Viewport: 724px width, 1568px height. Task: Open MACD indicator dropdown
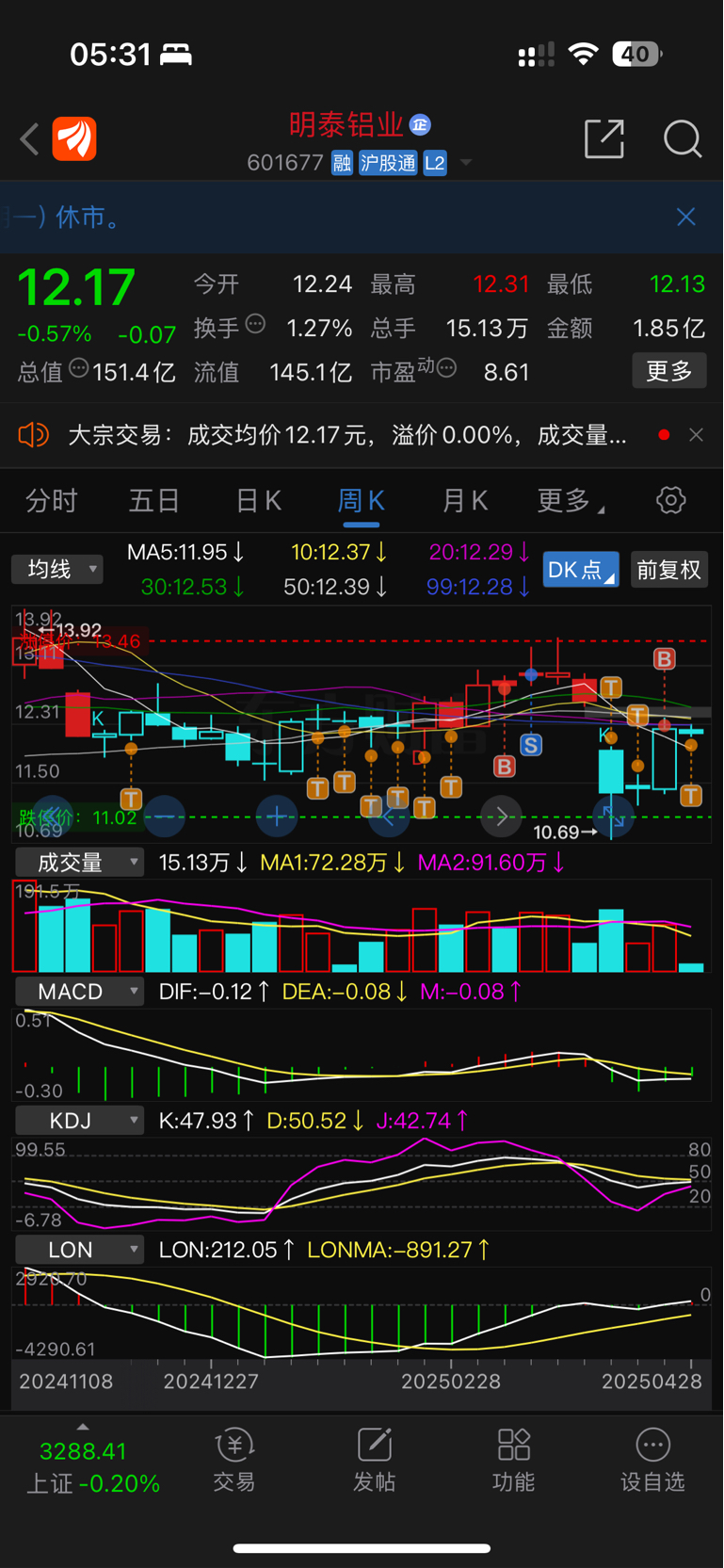pos(79,992)
